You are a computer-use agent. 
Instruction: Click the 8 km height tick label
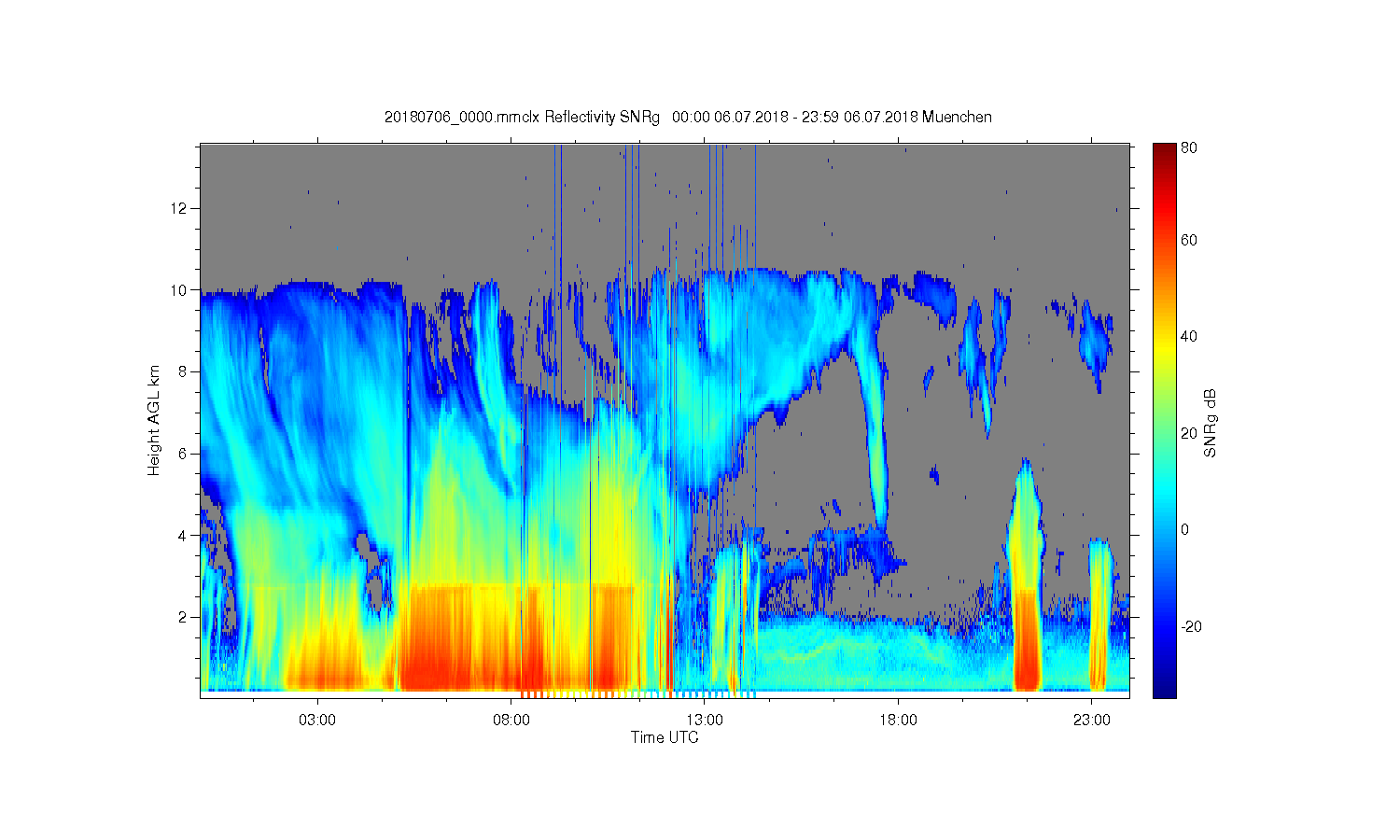pos(183,371)
